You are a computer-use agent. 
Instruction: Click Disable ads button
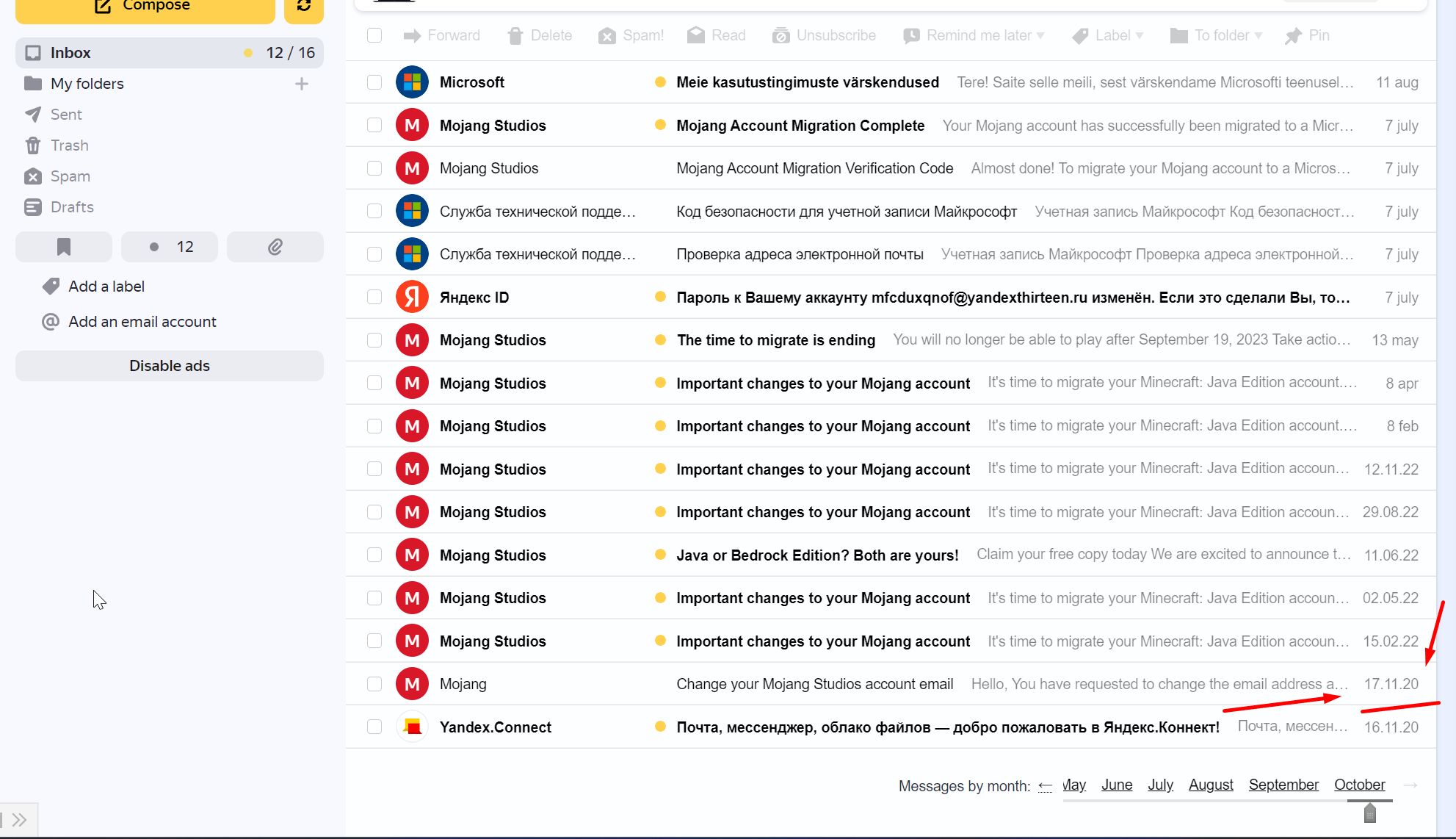(x=169, y=366)
